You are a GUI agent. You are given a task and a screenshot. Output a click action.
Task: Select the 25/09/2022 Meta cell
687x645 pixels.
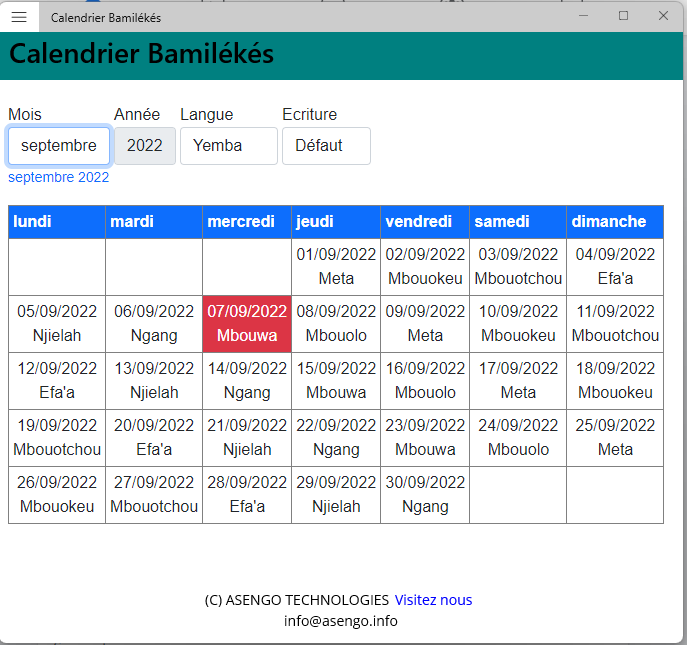(615, 438)
